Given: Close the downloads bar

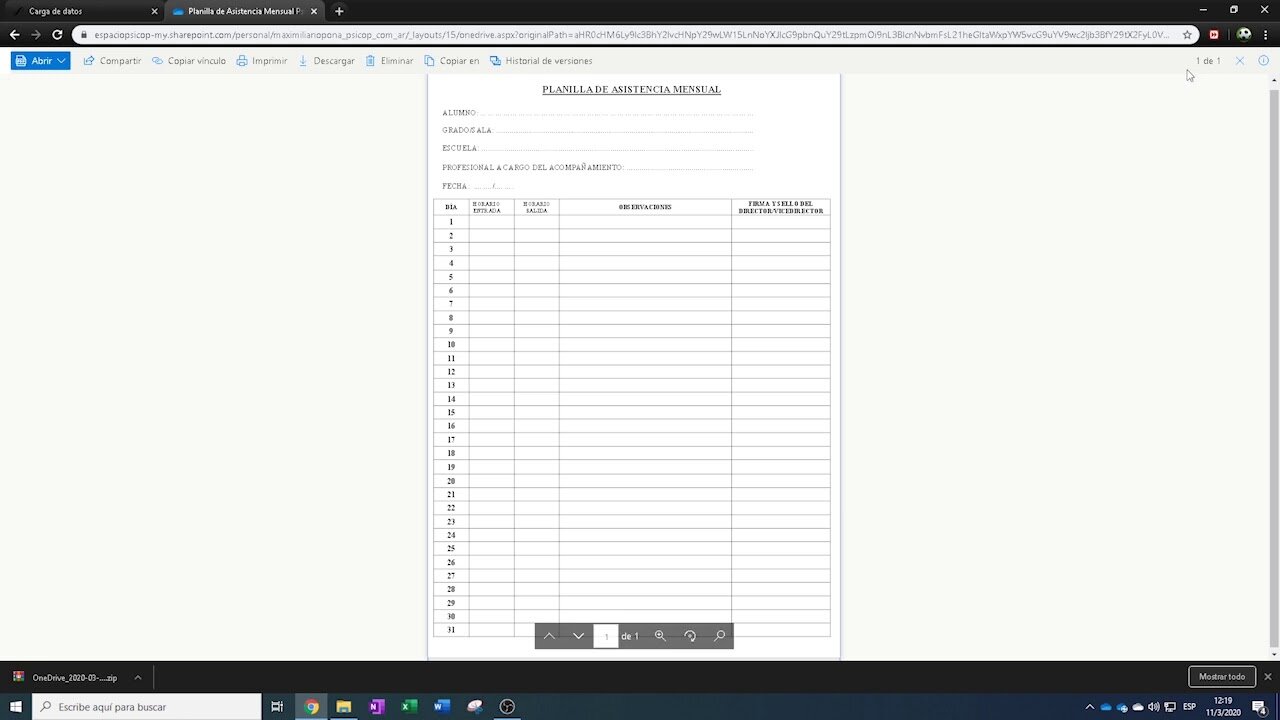Looking at the screenshot, I should click(1267, 677).
